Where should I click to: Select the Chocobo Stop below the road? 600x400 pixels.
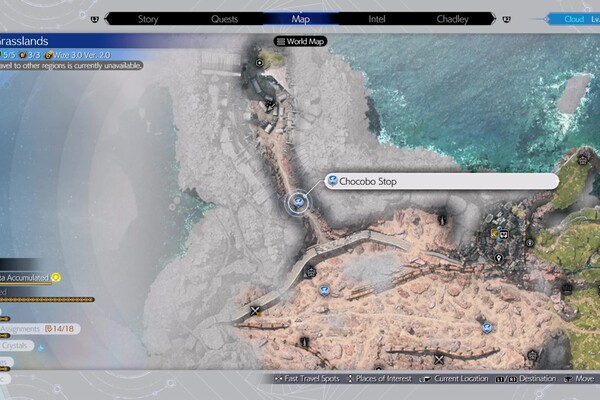[324, 291]
